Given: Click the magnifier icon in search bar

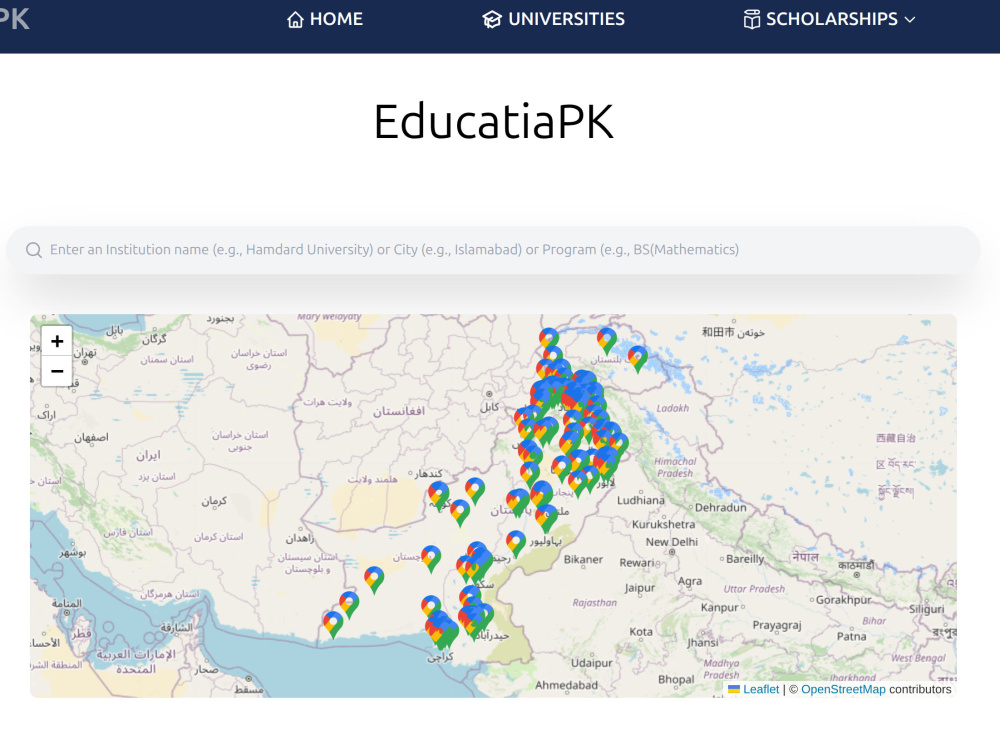Looking at the screenshot, I should click(34, 250).
